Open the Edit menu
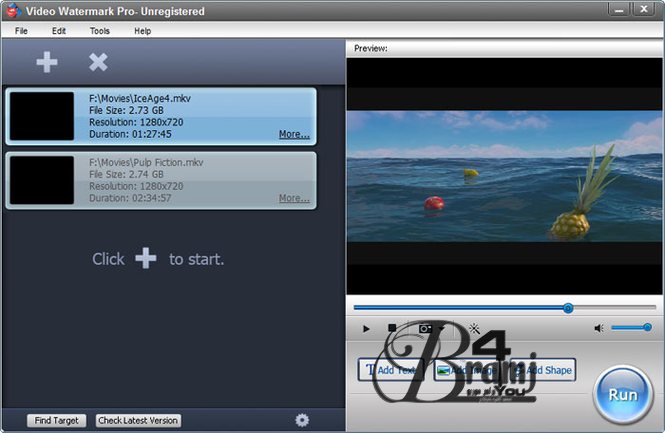Screen dimensions: 665x433 click(x=59, y=31)
